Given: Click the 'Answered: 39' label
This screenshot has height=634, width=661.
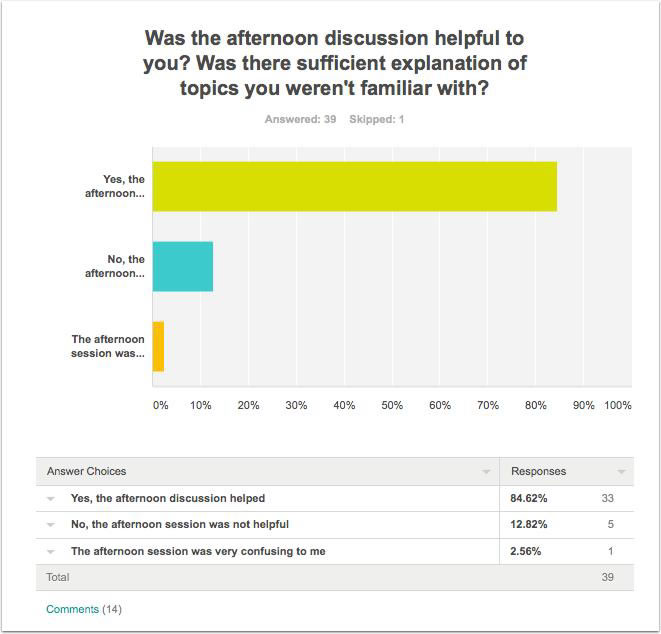Looking at the screenshot, I should (300, 119).
